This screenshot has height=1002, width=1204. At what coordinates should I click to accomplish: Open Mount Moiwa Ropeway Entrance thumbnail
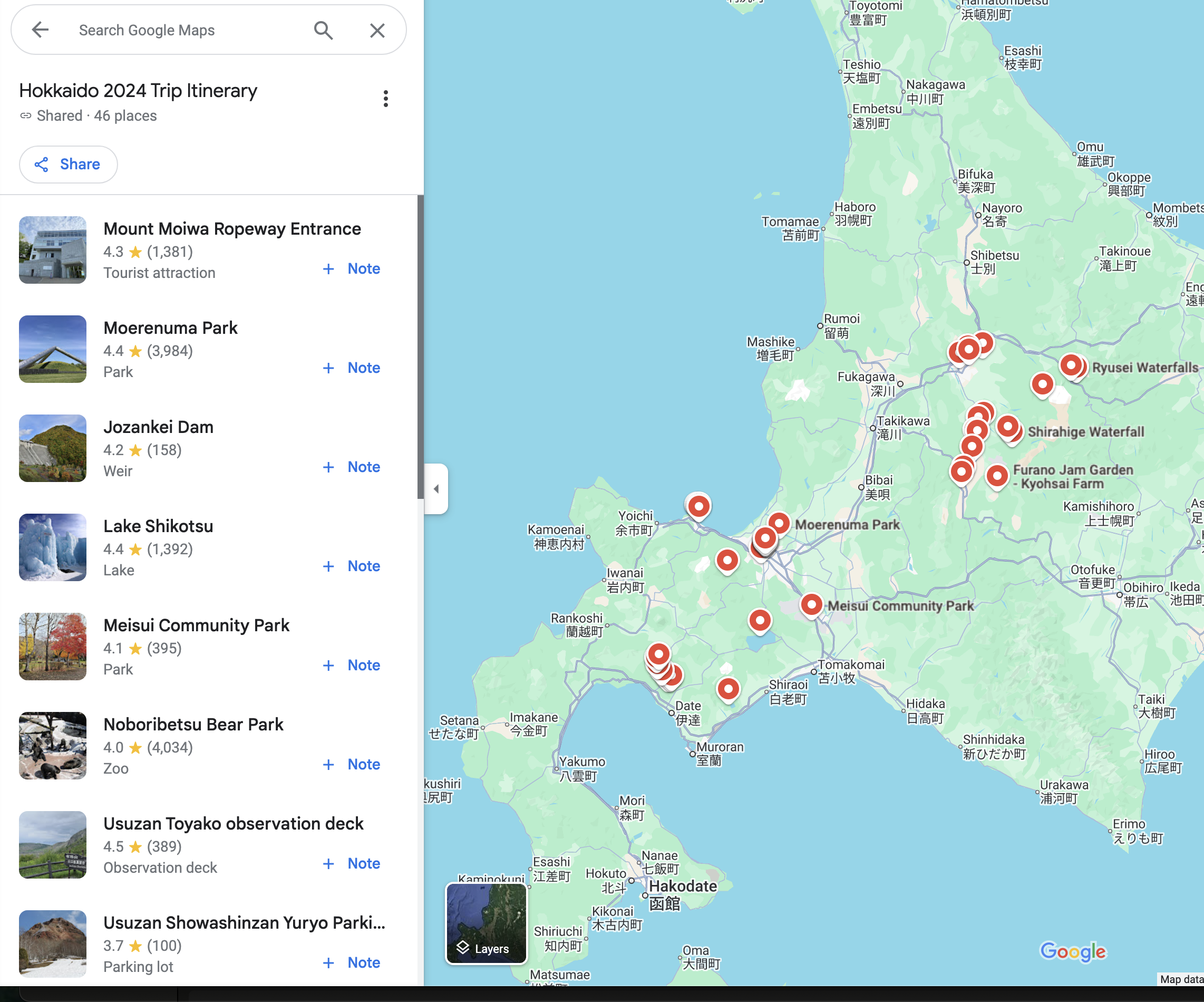click(53, 250)
